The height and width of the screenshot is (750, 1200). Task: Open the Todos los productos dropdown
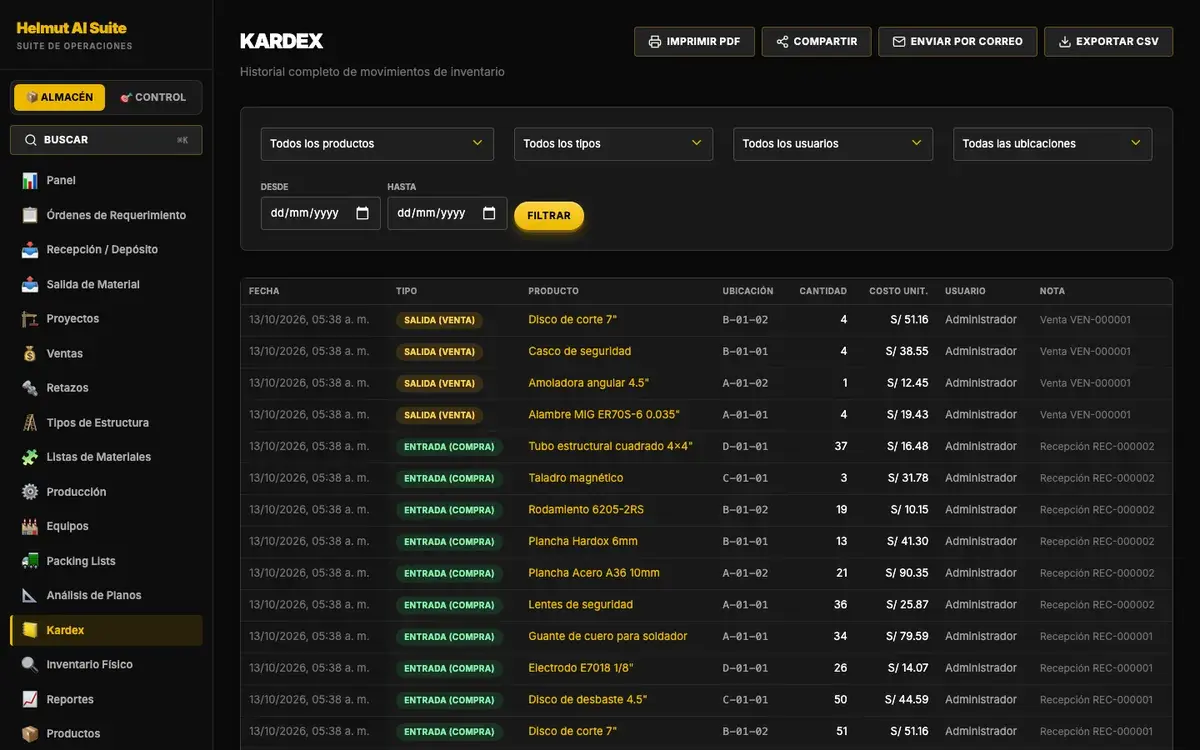pos(377,144)
